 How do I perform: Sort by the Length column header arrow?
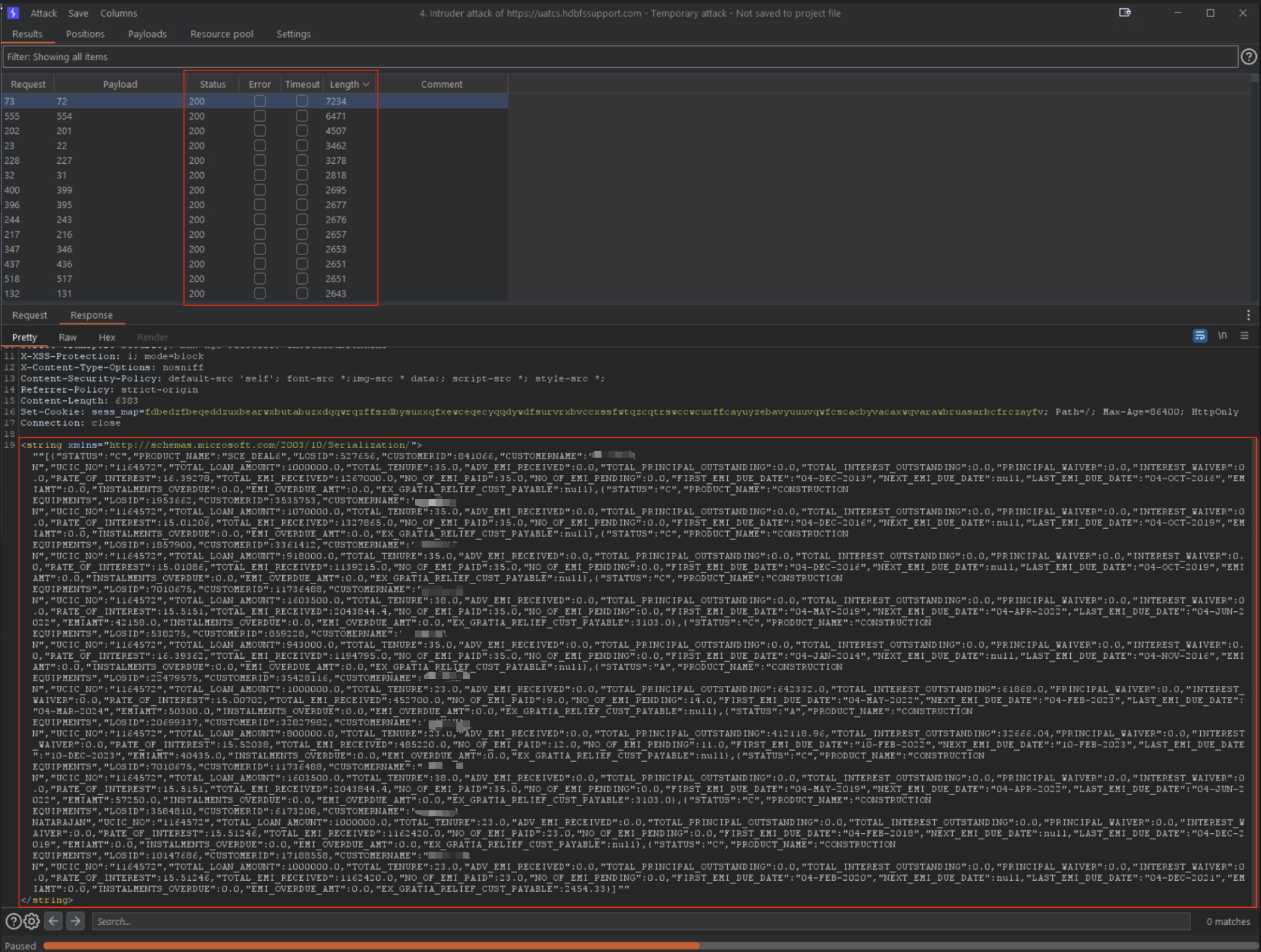366,84
